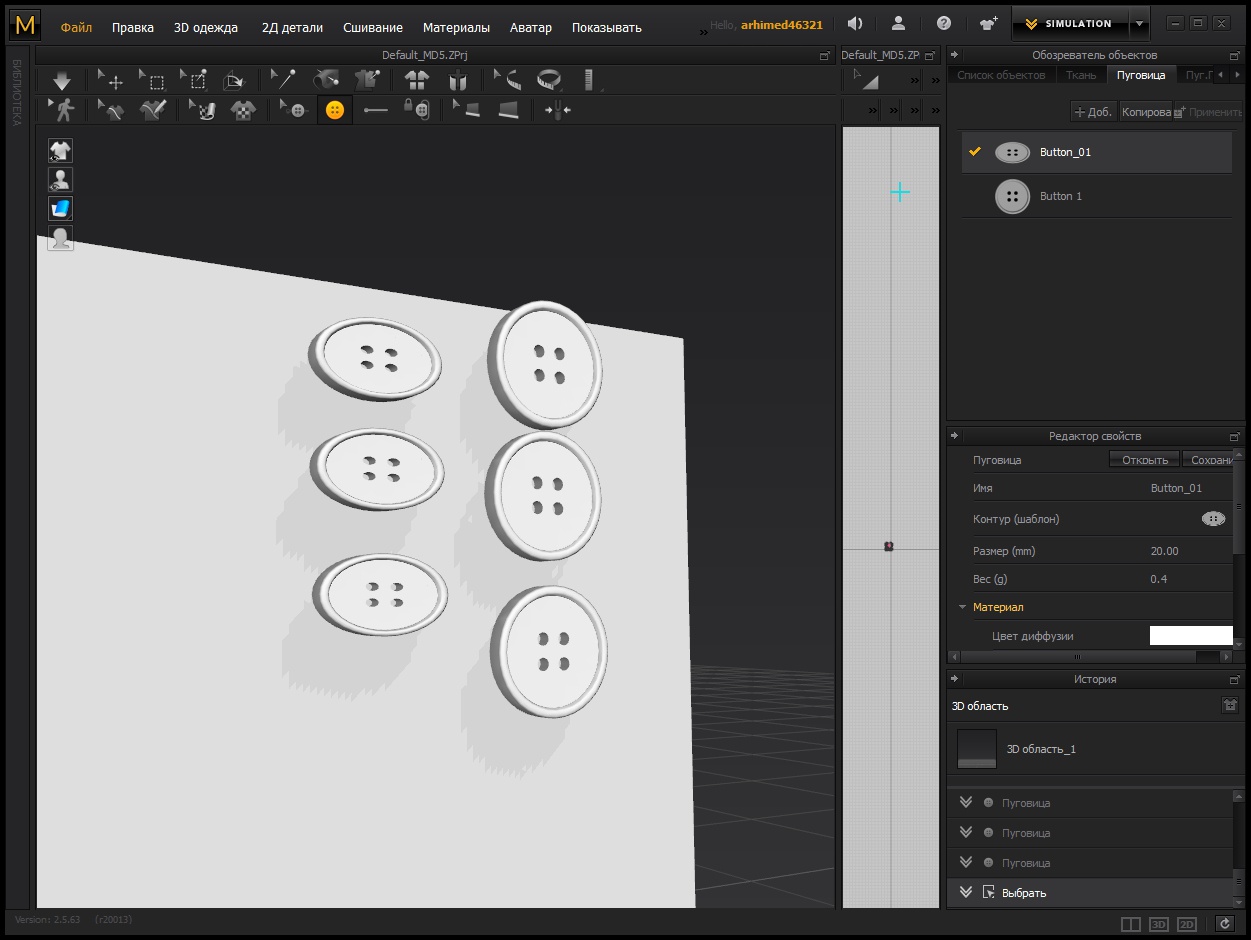Image resolution: width=1251 pixels, height=940 pixels.
Task: Select the Fasten Button lock tool
Action: point(417,110)
